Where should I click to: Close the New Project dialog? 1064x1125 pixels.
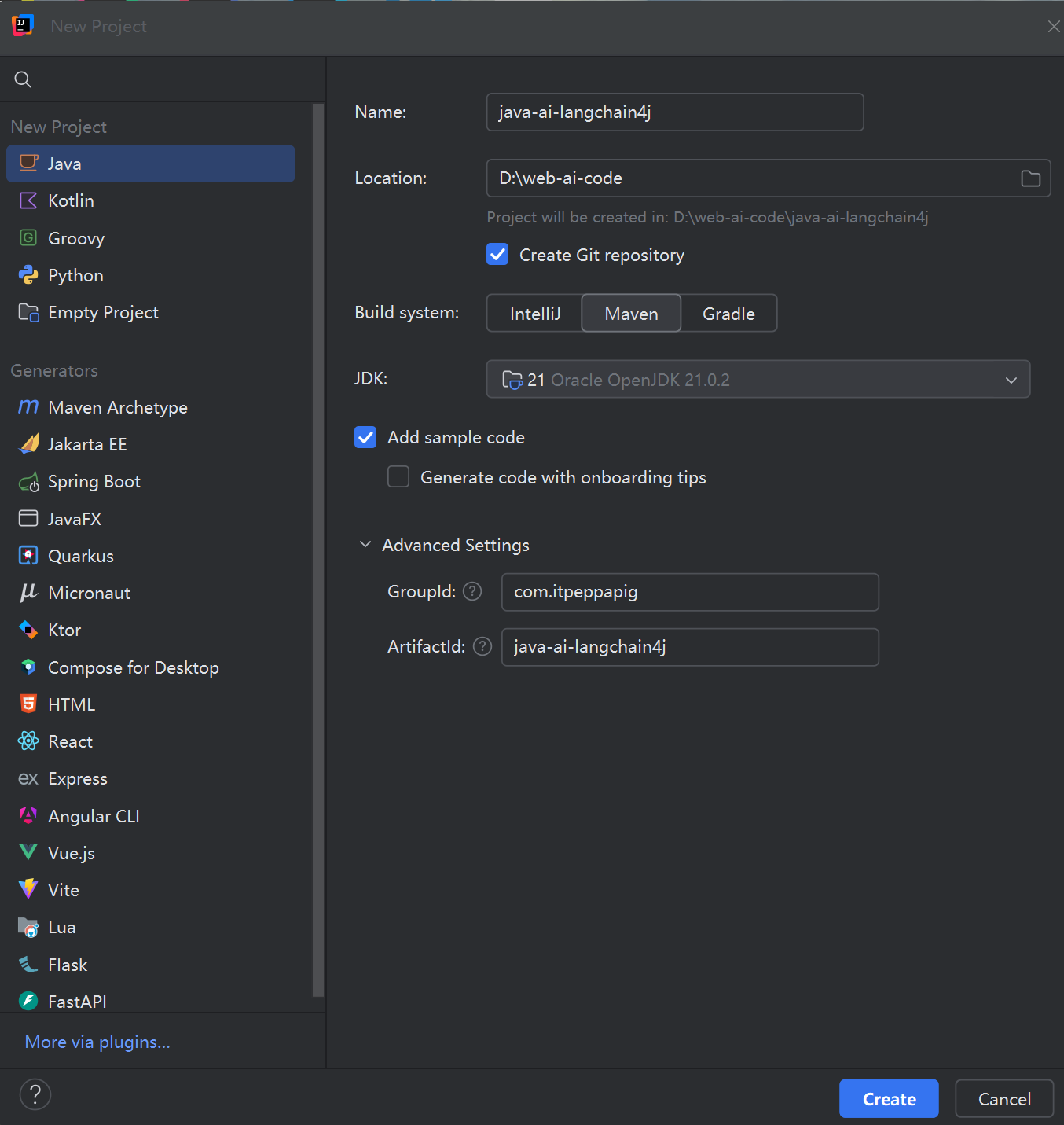coord(1054,27)
